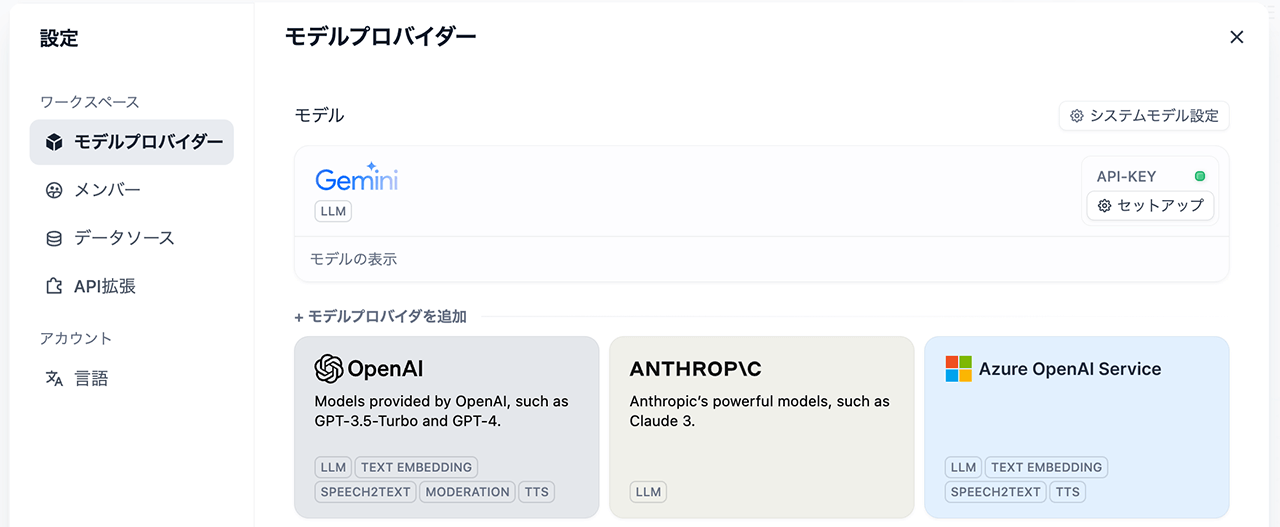Expand the モデルプロバイダを追加 section
The width and height of the screenshot is (1280, 527).
[380, 316]
